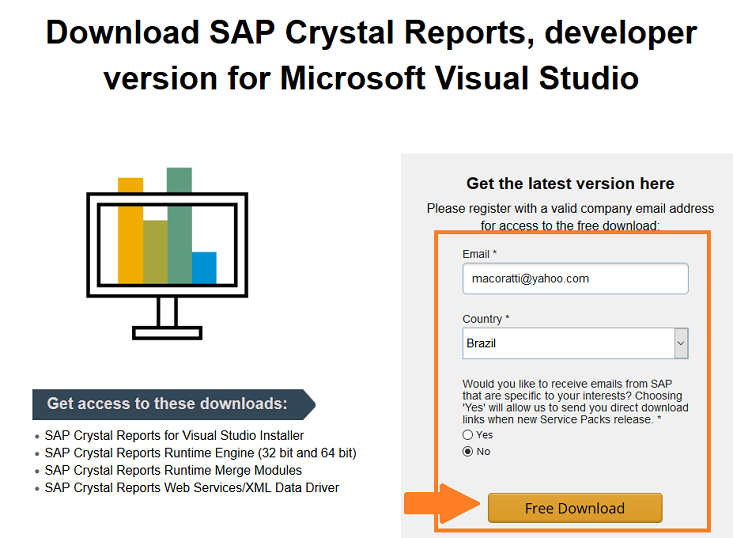Click the 'Would you like to receive emails' question text
This screenshot has height=538, width=733.
point(575,402)
